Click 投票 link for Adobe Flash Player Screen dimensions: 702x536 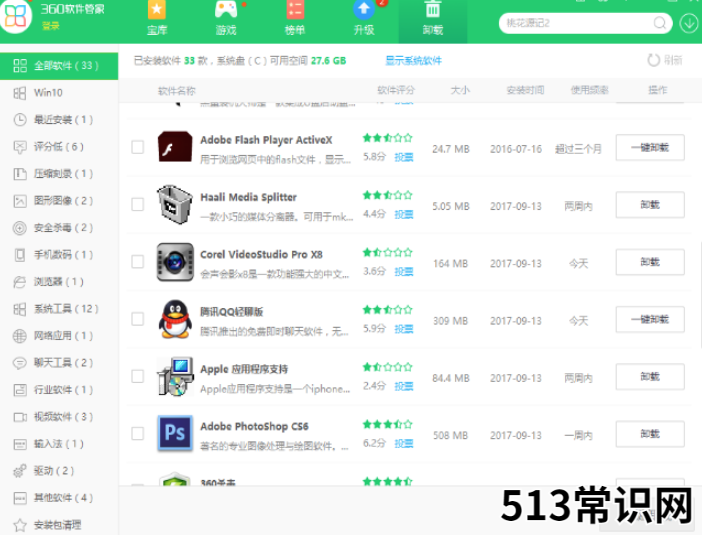click(x=404, y=157)
